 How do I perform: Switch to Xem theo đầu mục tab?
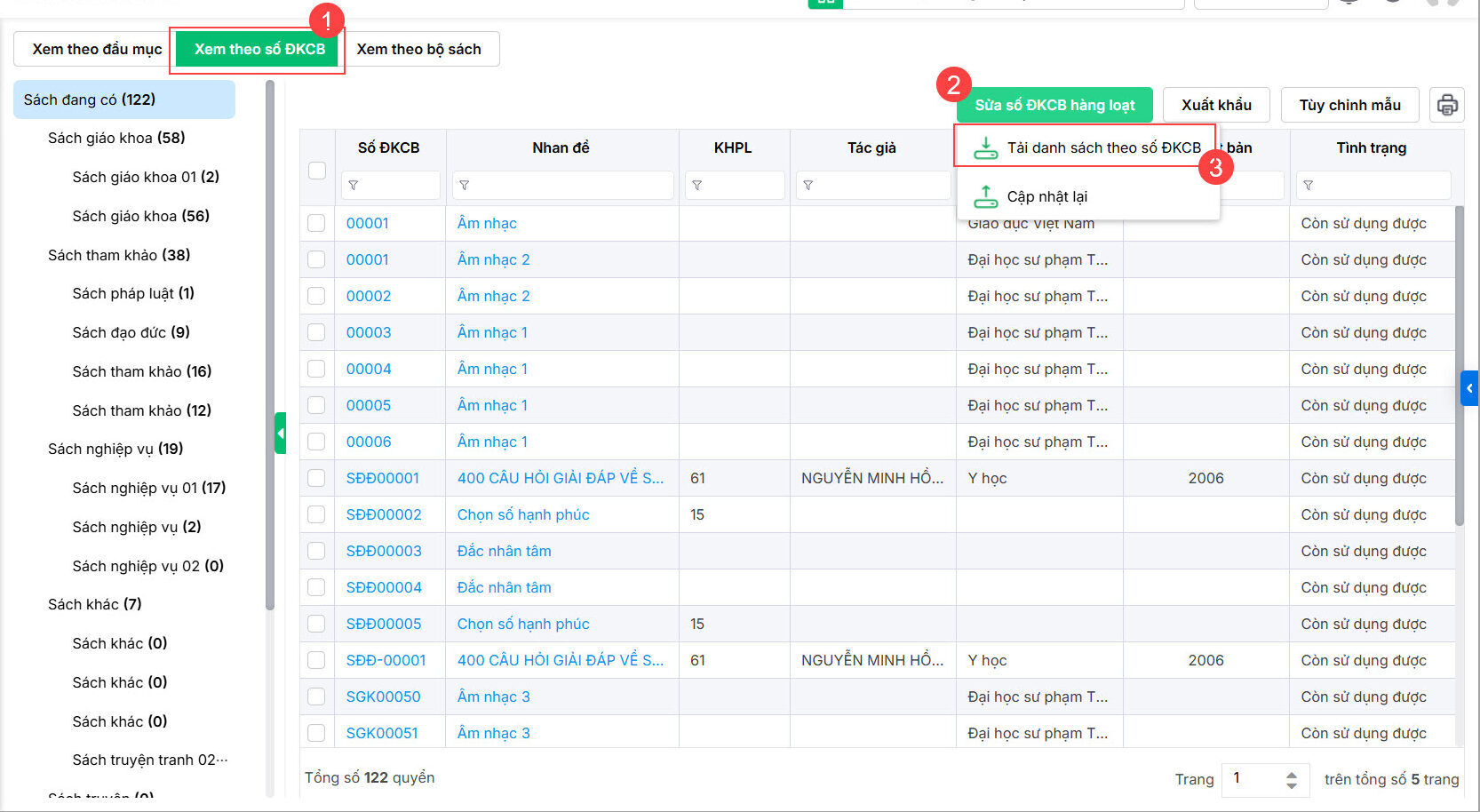pos(97,49)
